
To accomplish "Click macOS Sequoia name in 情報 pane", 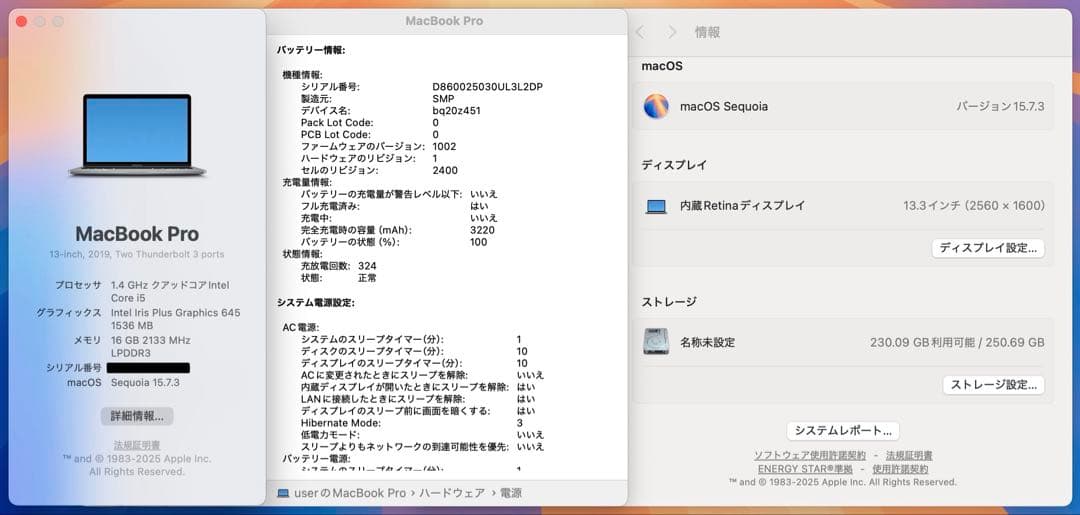I will click(724, 107).
